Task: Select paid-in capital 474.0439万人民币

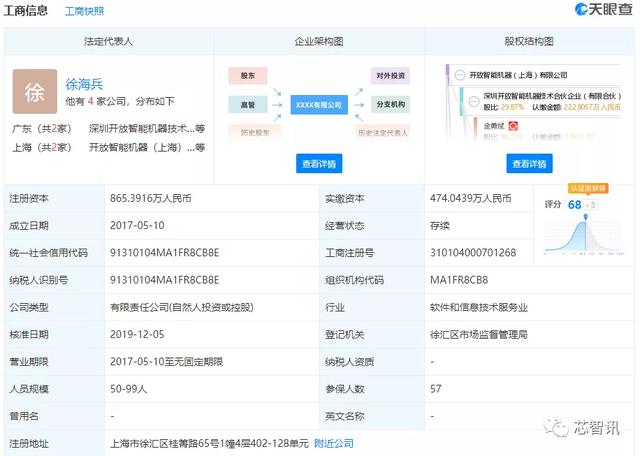Action: 470,198
